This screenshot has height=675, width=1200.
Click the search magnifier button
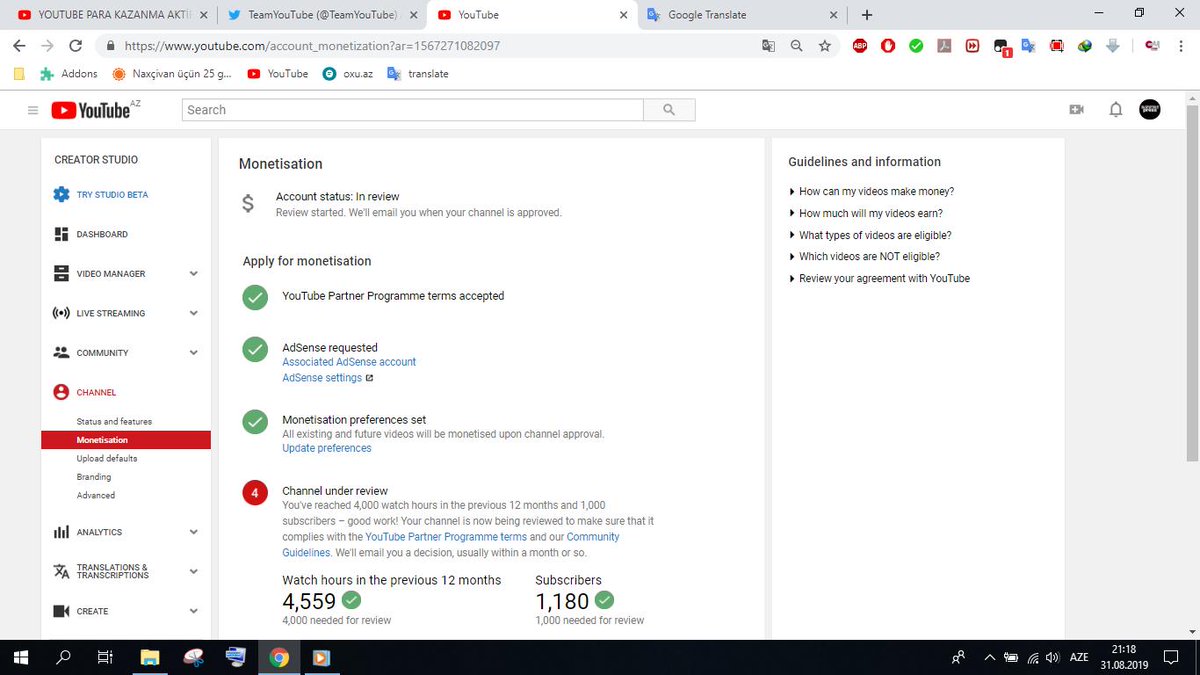click(669, 110)
